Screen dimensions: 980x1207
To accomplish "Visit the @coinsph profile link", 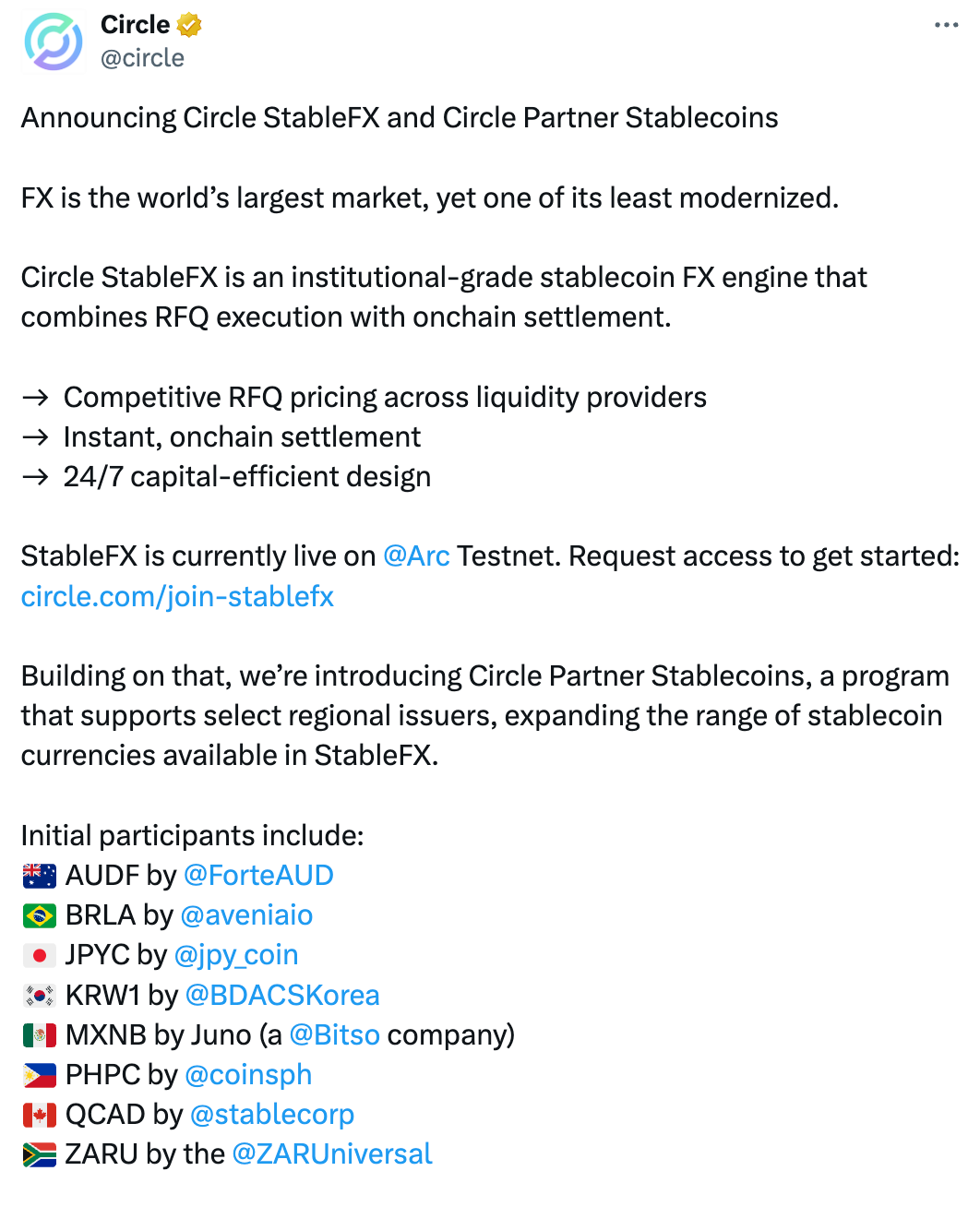I will pyautogui.click(x=248, y=1074).
